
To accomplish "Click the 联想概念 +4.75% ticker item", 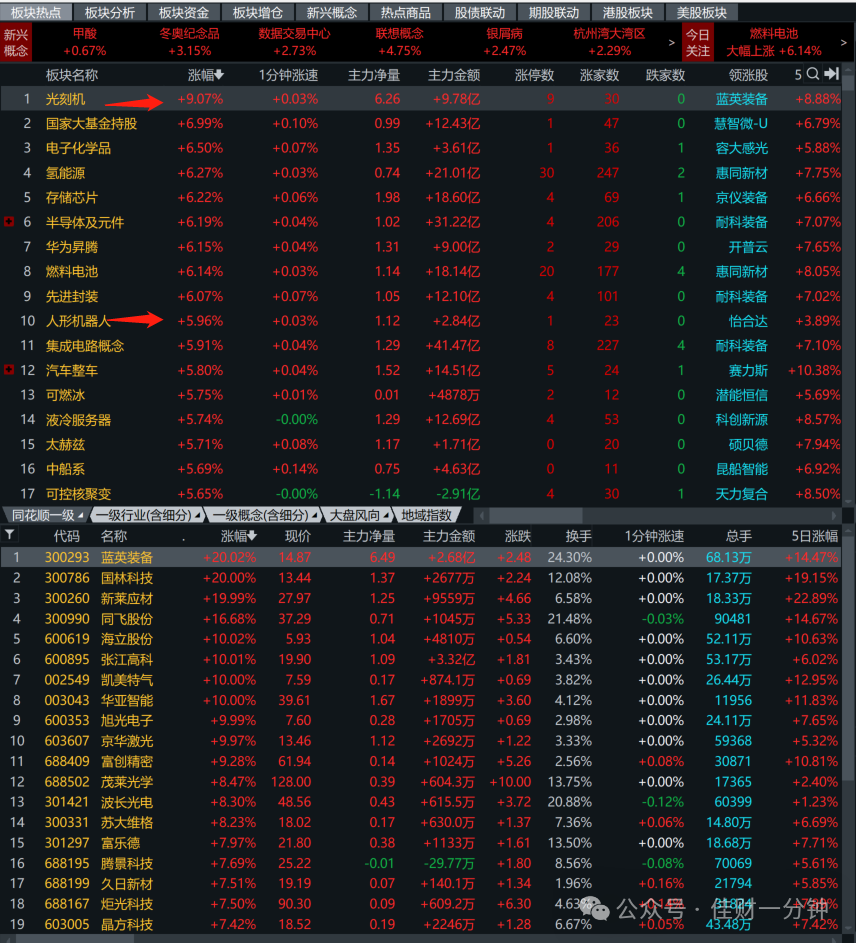I will click(399, 42).
